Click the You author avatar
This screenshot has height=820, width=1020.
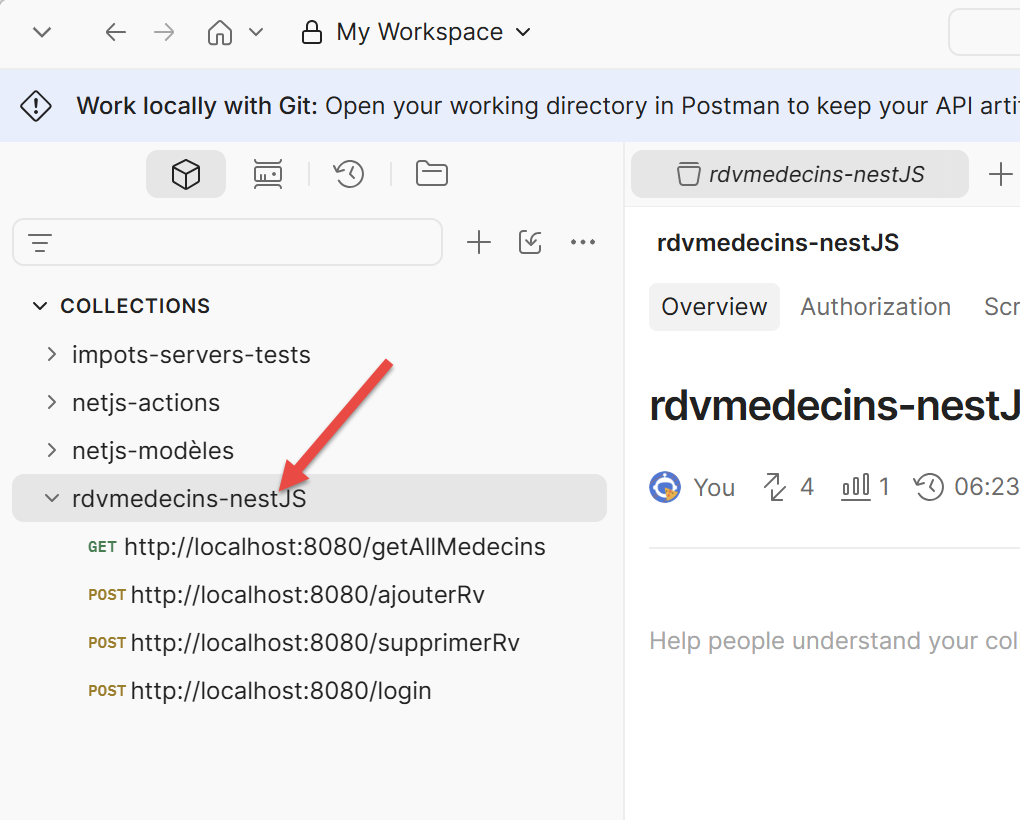(665, 487)
